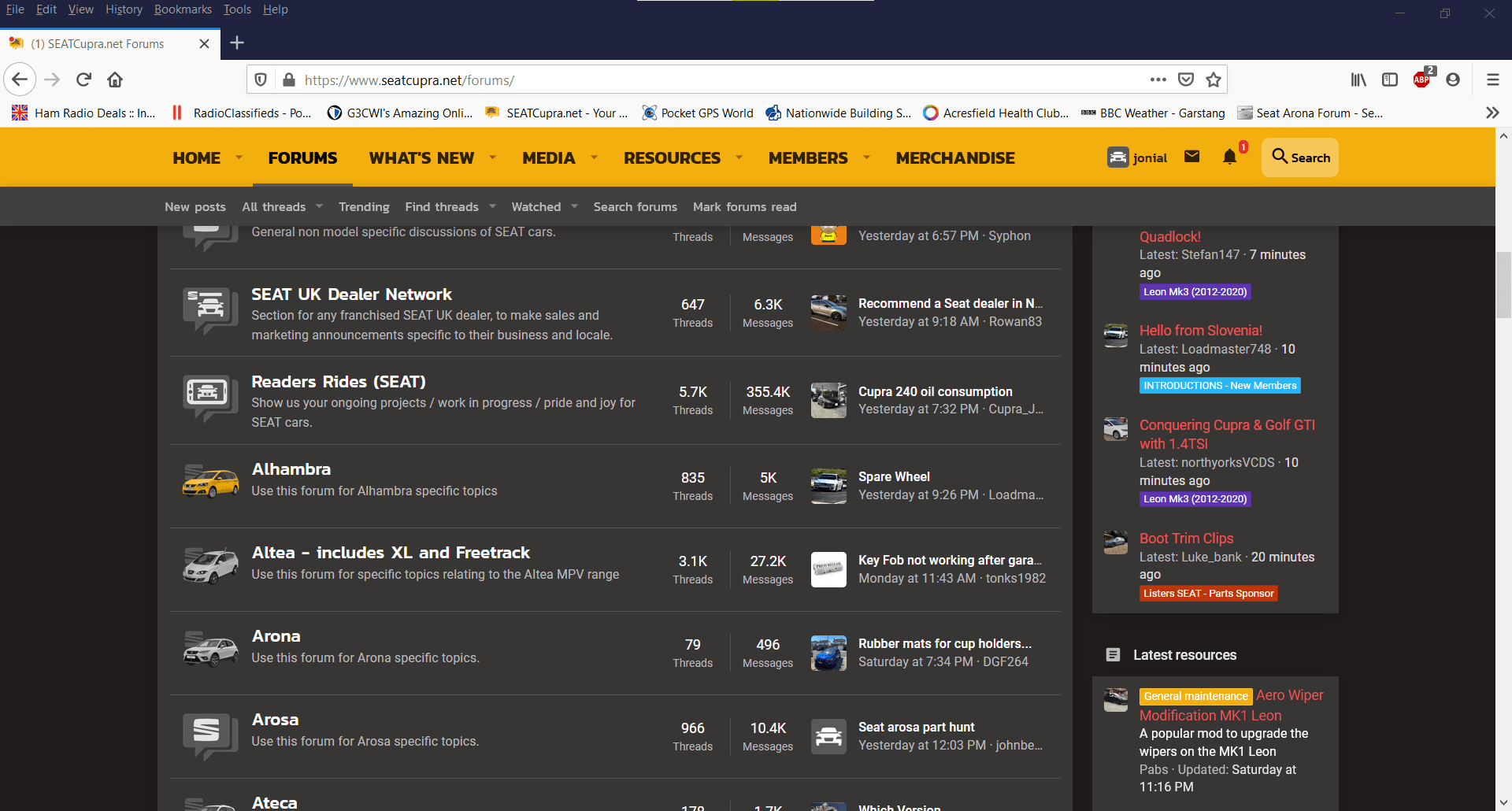Image resolution: width=1512 pixels, height=811 pixels.
Task: Click the Reload page icon
Action: (84, 80)
